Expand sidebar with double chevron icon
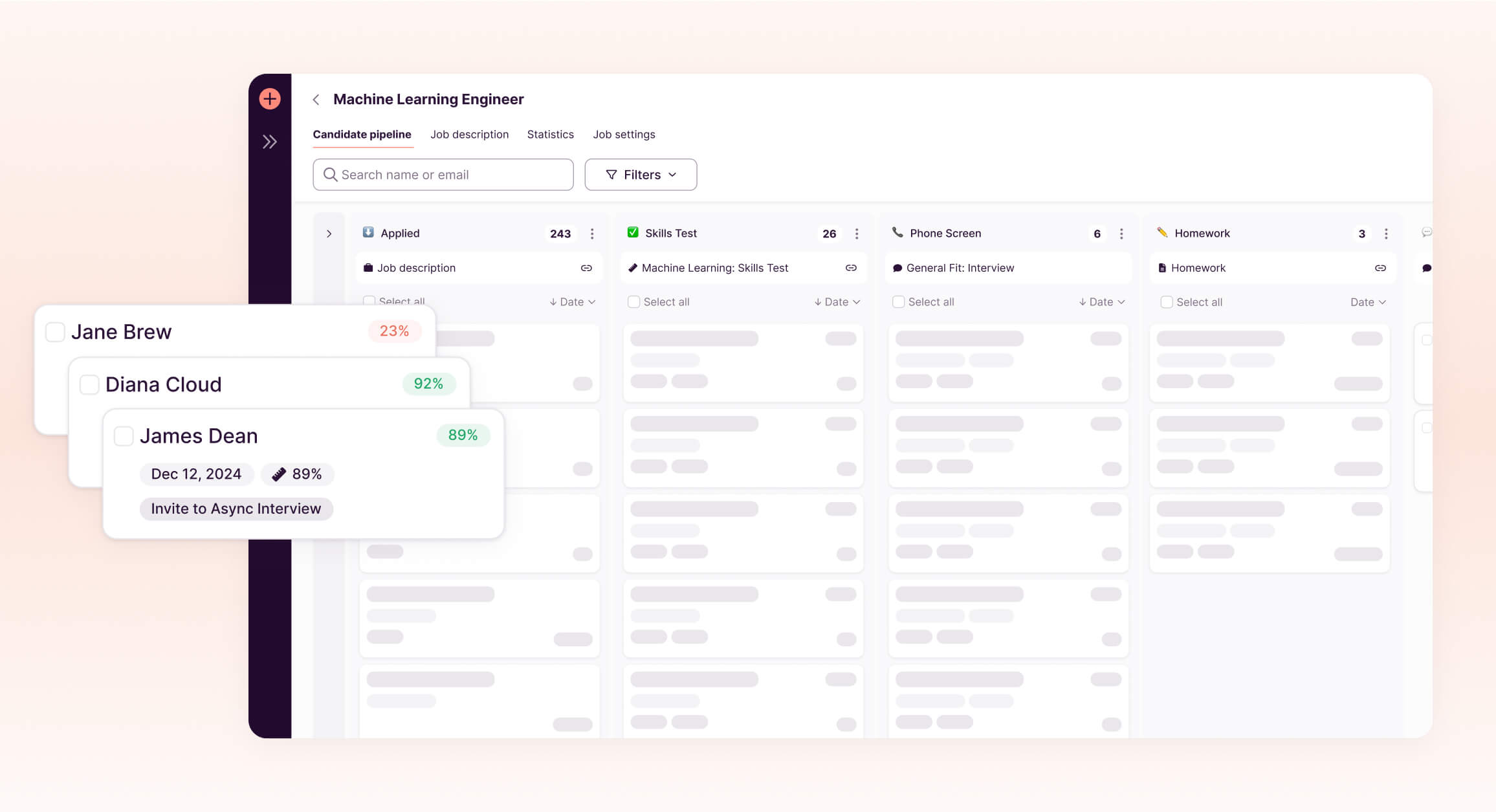The width and height of the screenshot is (1496, 812). pyautogui.click(x=270, y=142)
